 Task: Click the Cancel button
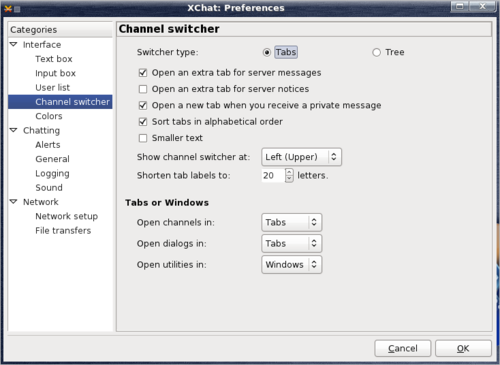pyautogui.click(x=403, y=348)
